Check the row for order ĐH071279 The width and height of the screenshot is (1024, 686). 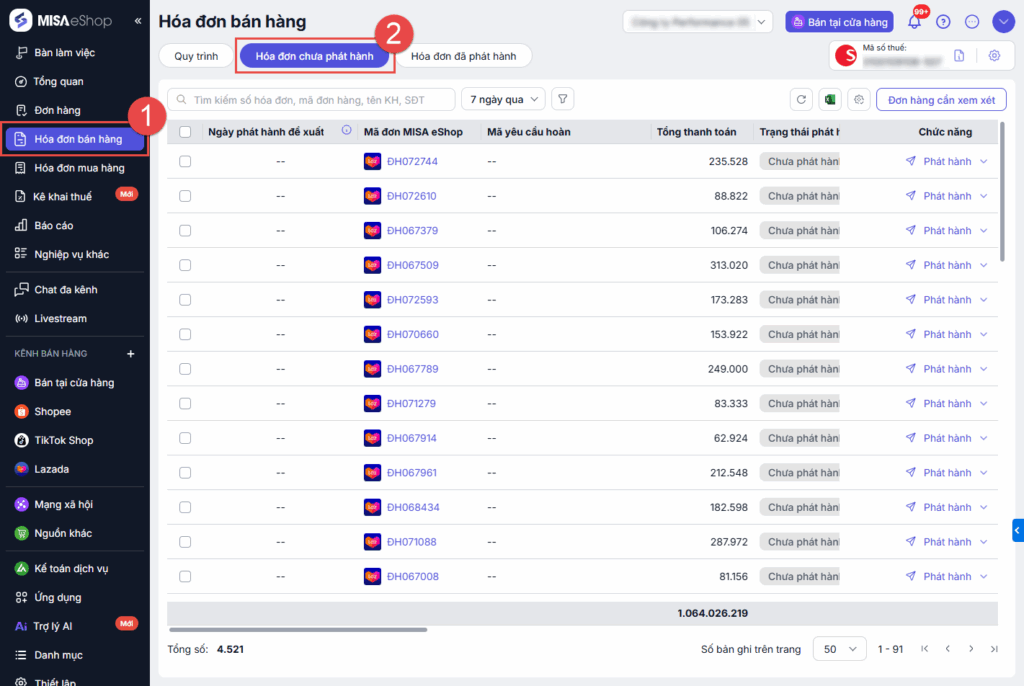coord(185,404)
